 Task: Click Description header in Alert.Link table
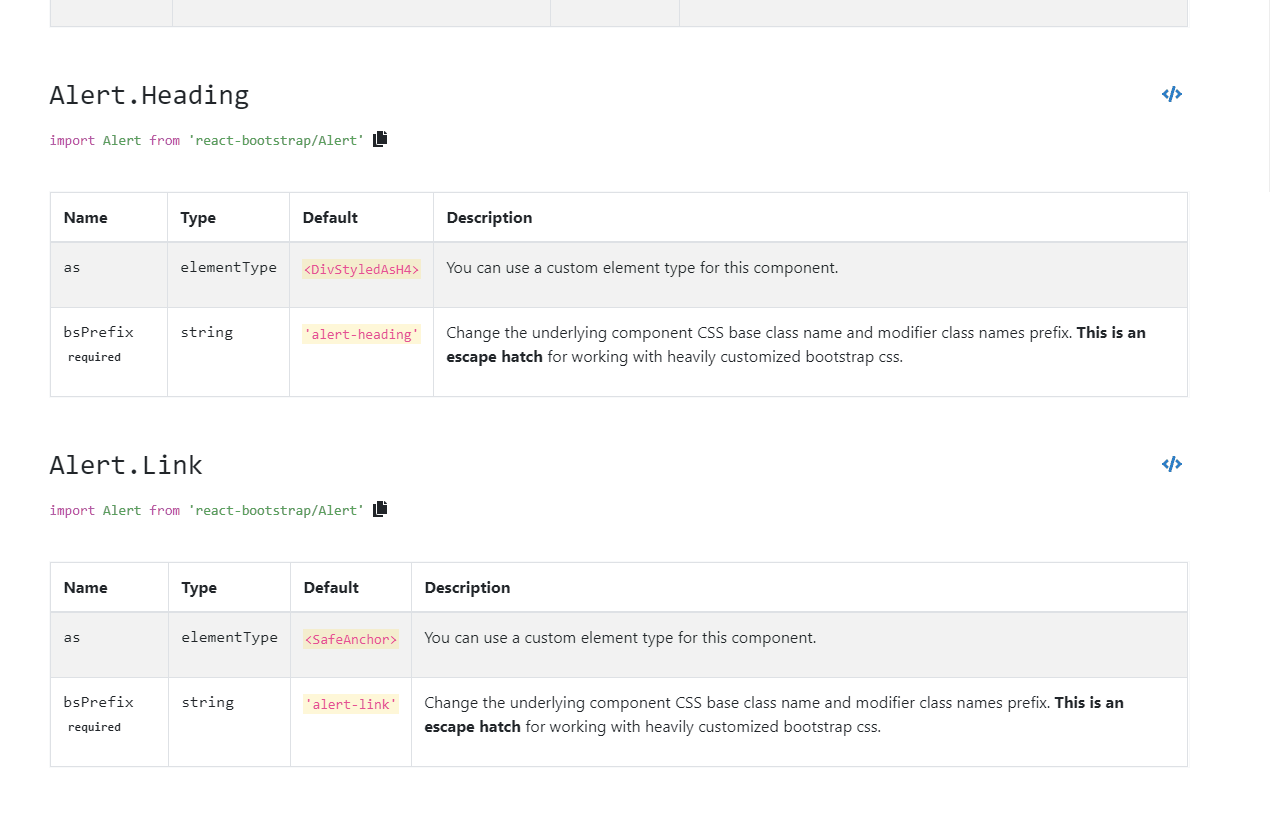[x=467, y=588]
